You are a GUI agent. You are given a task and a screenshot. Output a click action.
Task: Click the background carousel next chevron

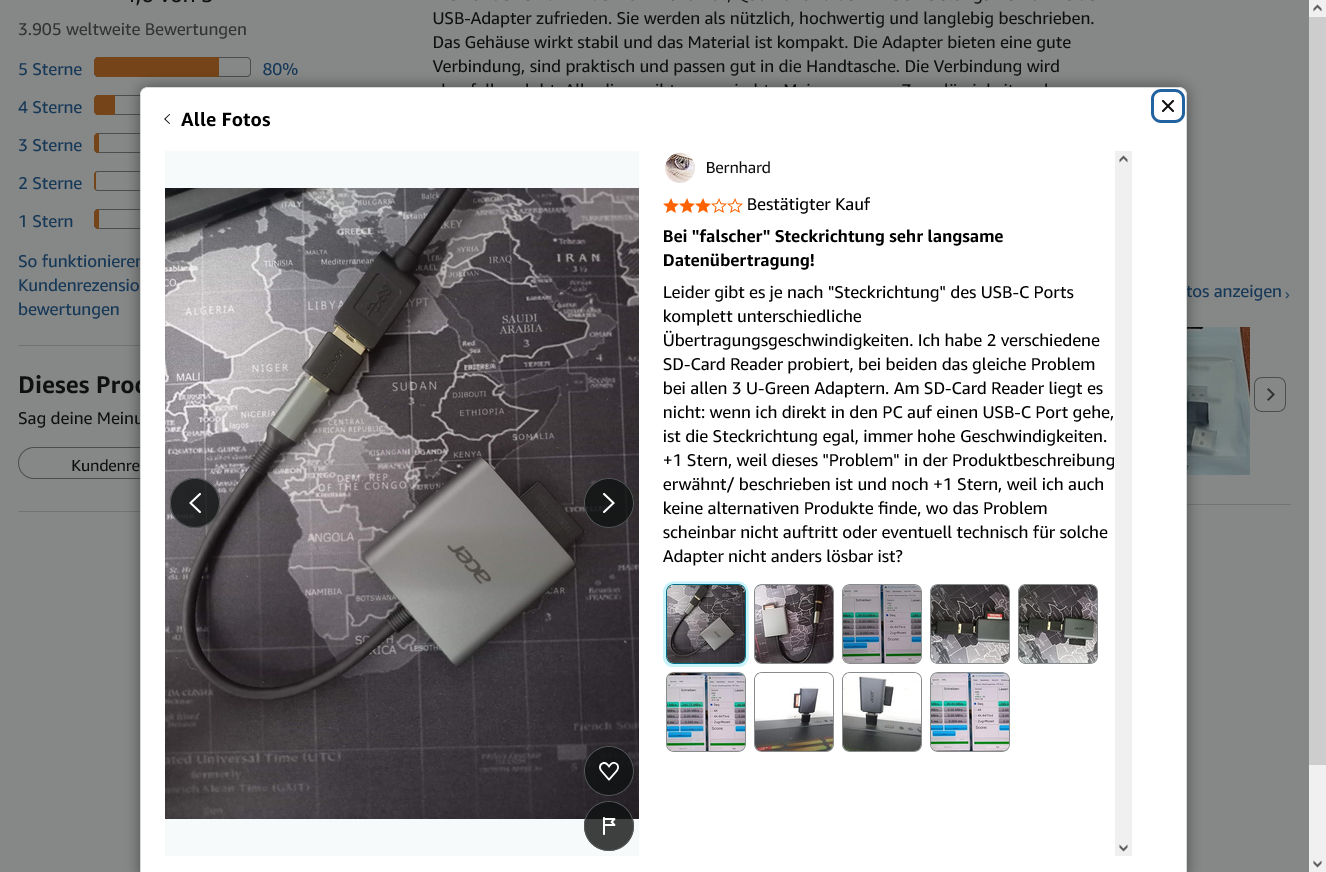pos(1270,395)
